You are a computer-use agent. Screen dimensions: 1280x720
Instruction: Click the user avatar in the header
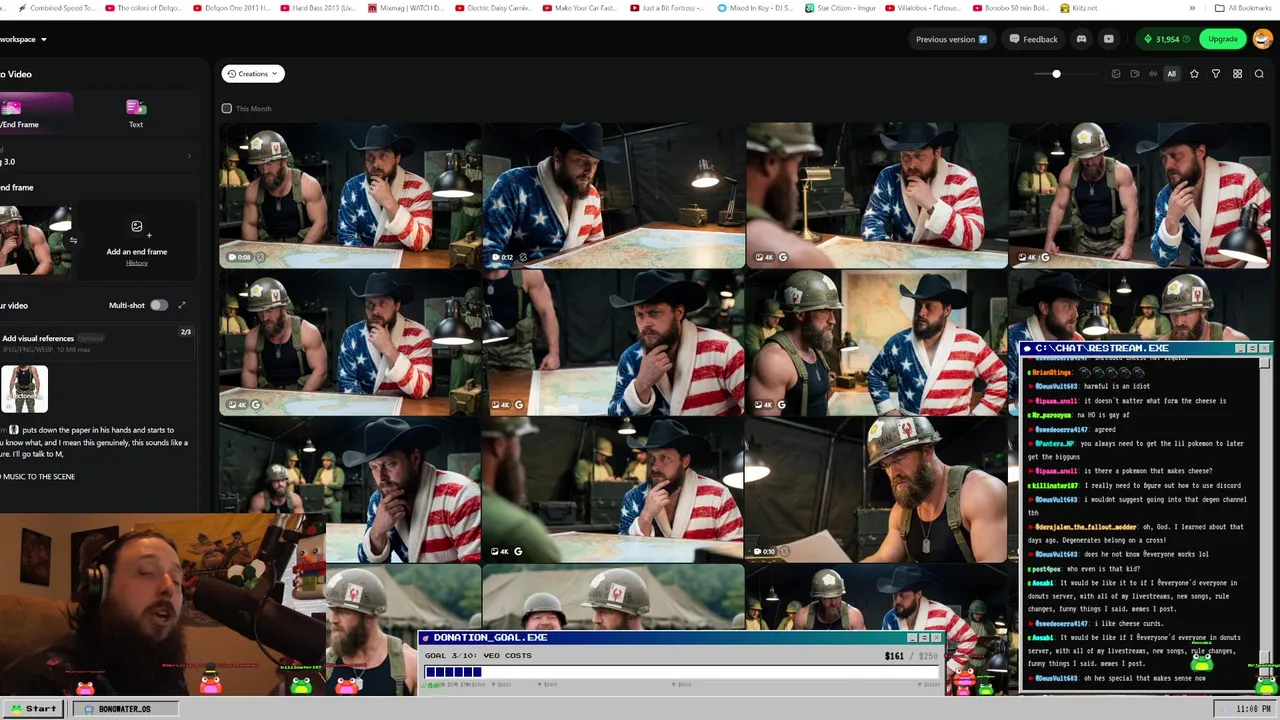click(1262, 39)
